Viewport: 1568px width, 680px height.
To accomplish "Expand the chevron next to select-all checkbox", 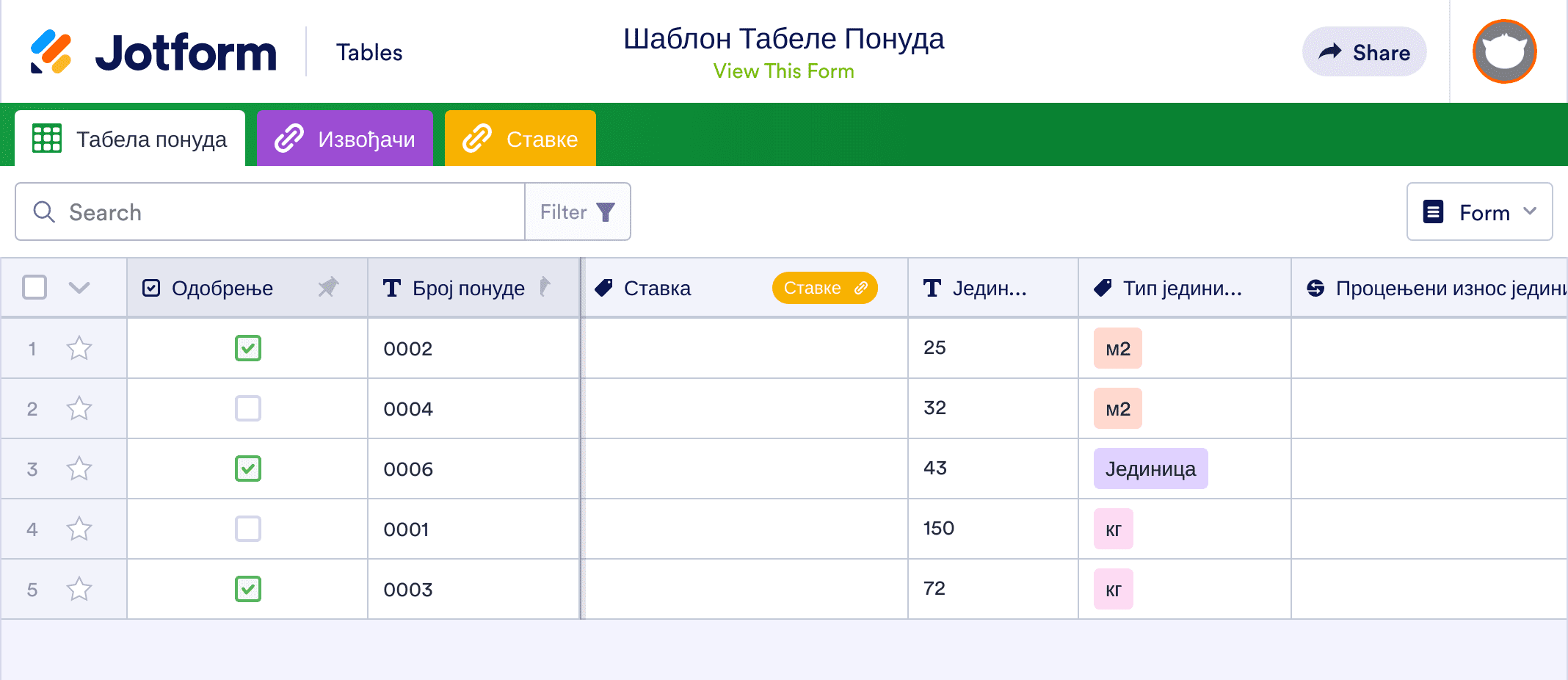I will (78, 288).
